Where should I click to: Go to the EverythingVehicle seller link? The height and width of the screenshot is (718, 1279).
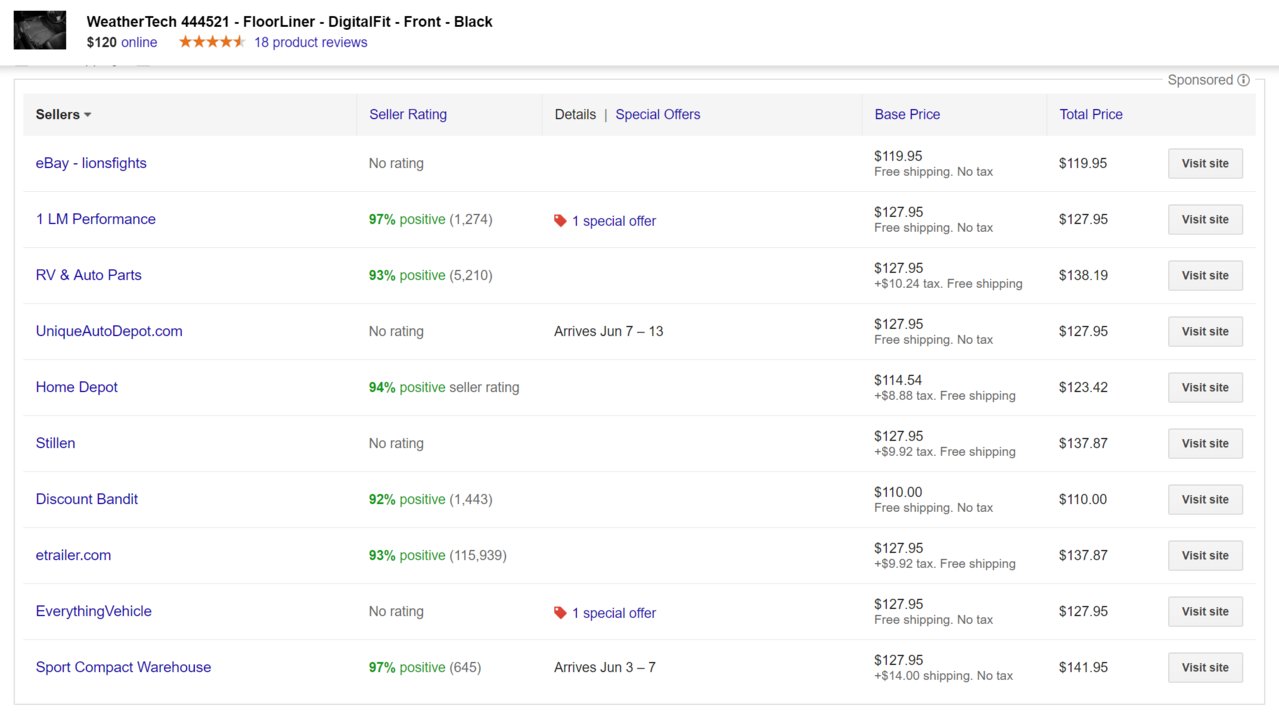[x=94, y=611]
